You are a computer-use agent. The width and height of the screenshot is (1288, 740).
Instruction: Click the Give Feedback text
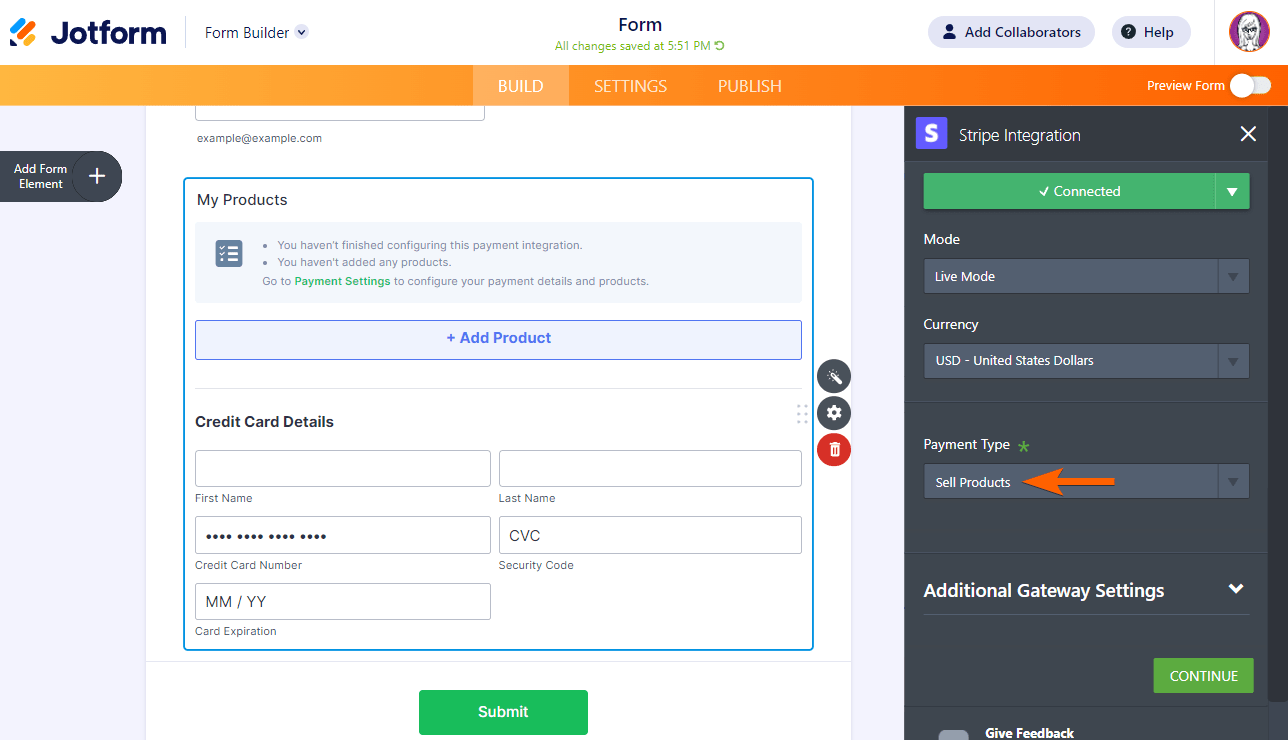pos(1029,733)
